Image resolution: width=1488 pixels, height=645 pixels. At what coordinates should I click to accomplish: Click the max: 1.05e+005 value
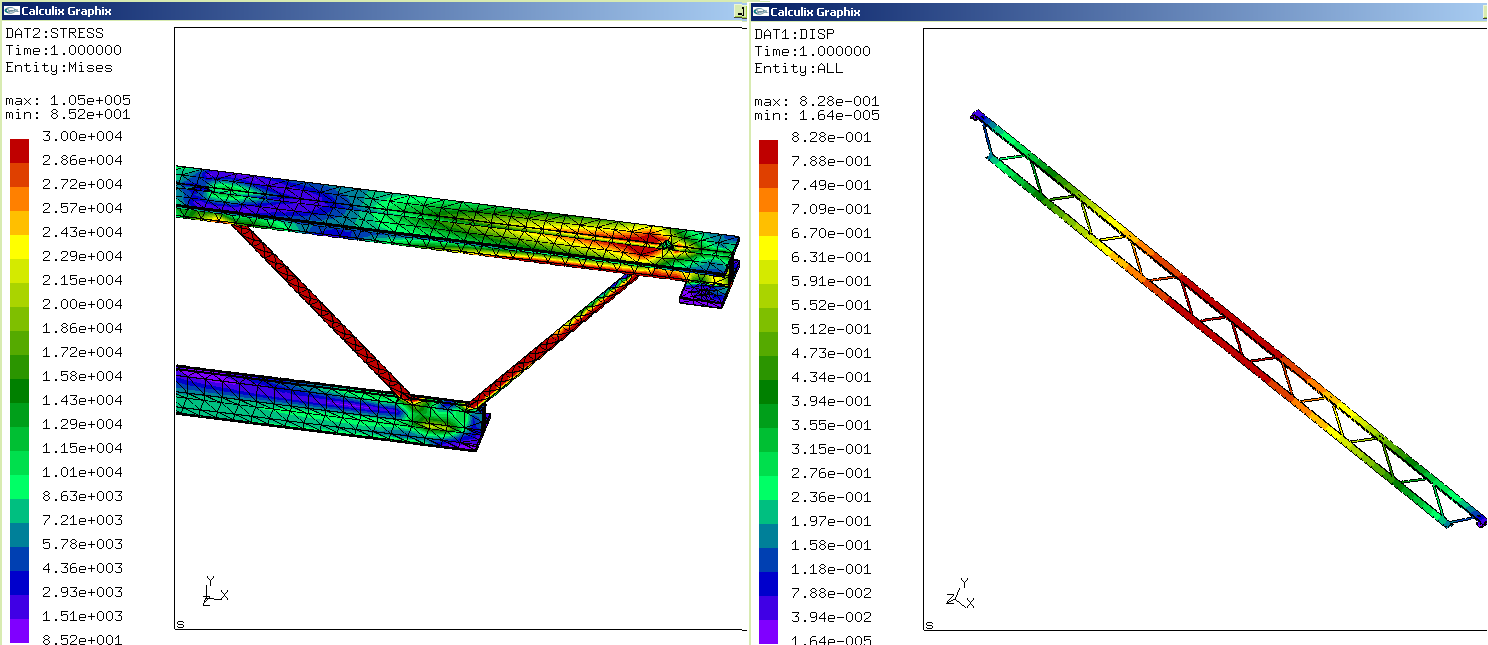click(68, 100)
